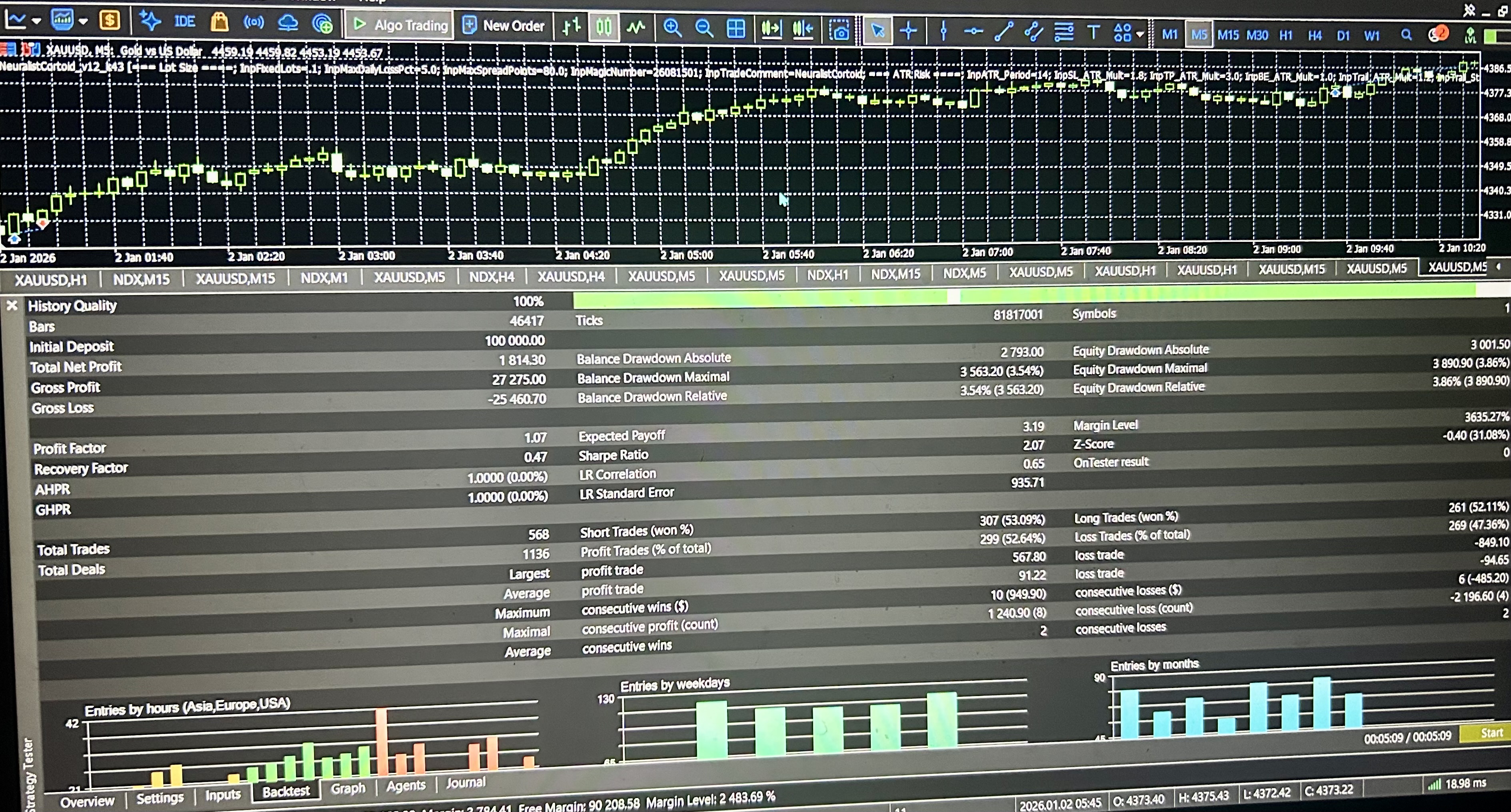Click the search magnifier icon in toolbar

pos(1406,35)
